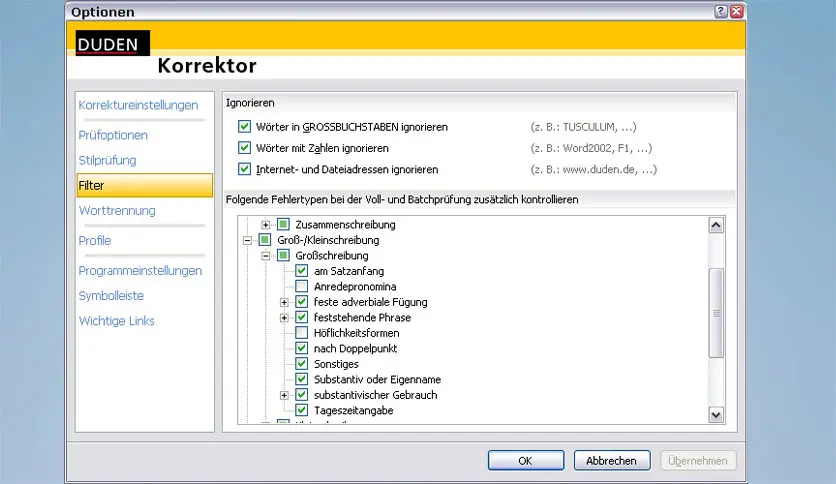
Task: Enable Anredepronomina checkbox
Action: (302, 286)
